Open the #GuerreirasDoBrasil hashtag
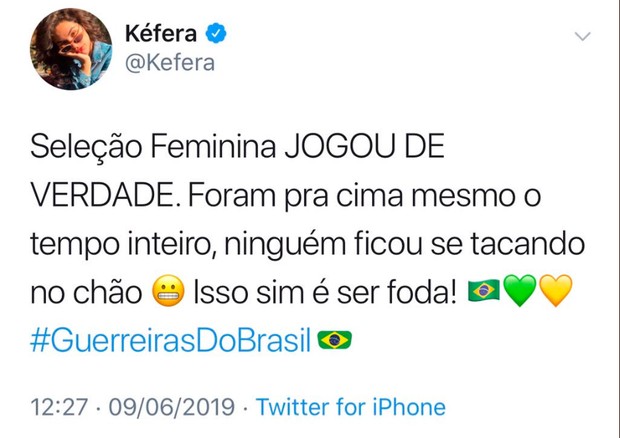620x438 pixels. pyautogui.click(x=170, y=340)
